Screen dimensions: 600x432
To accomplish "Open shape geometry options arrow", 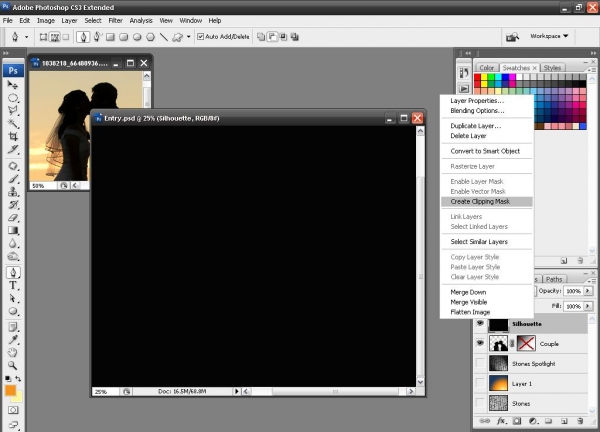I will (188, 37).
